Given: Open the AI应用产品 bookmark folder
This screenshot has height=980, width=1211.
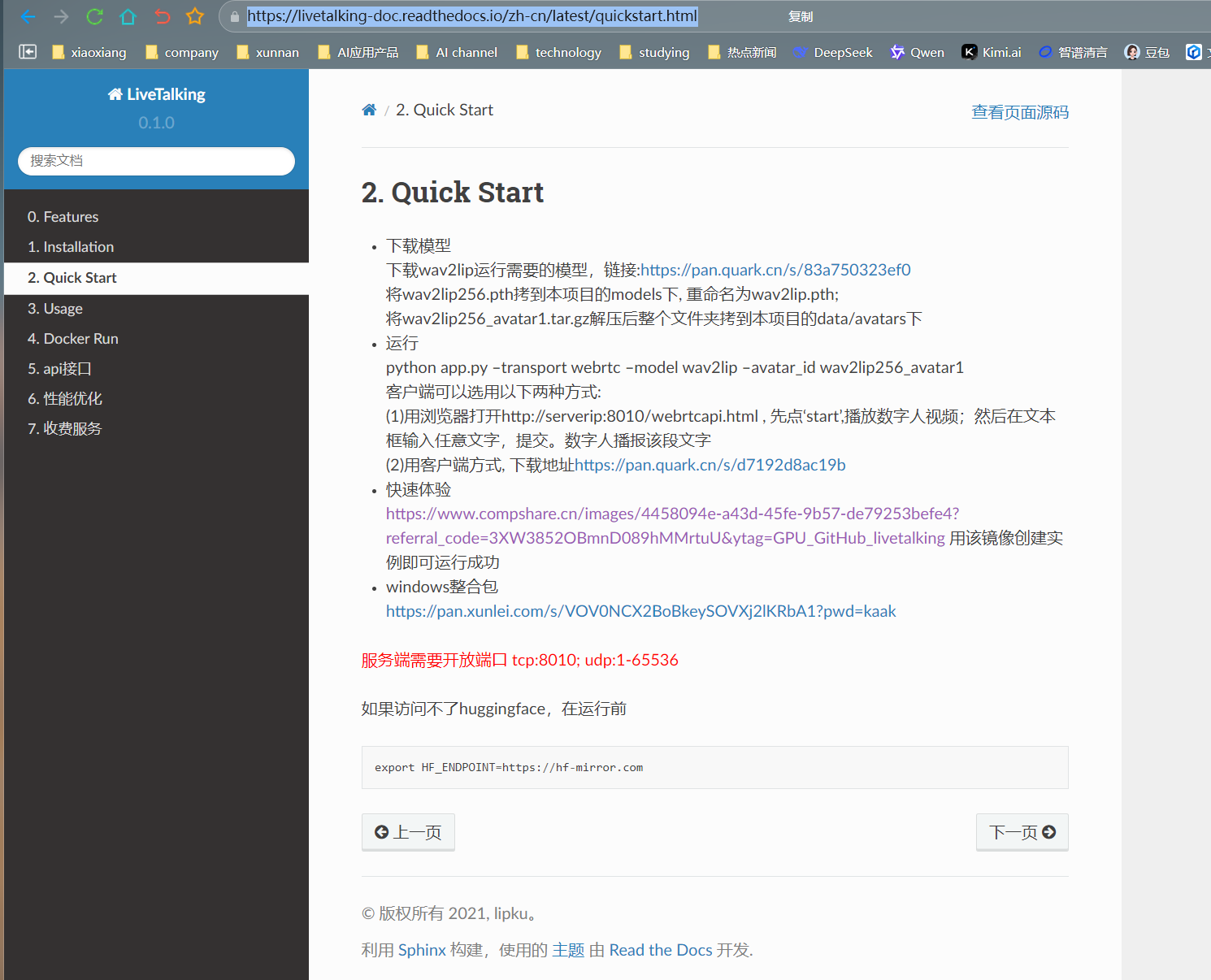Looking at the screenshot, I should (x=358, y=52).
